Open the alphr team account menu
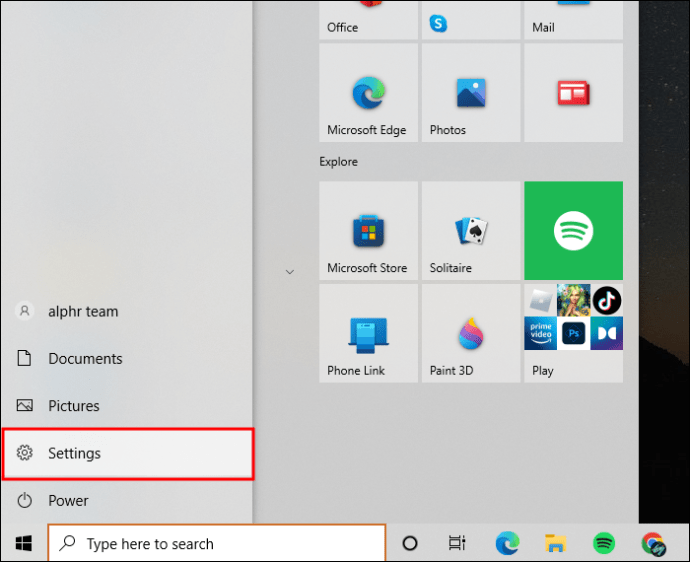 [x=127, y=311]
